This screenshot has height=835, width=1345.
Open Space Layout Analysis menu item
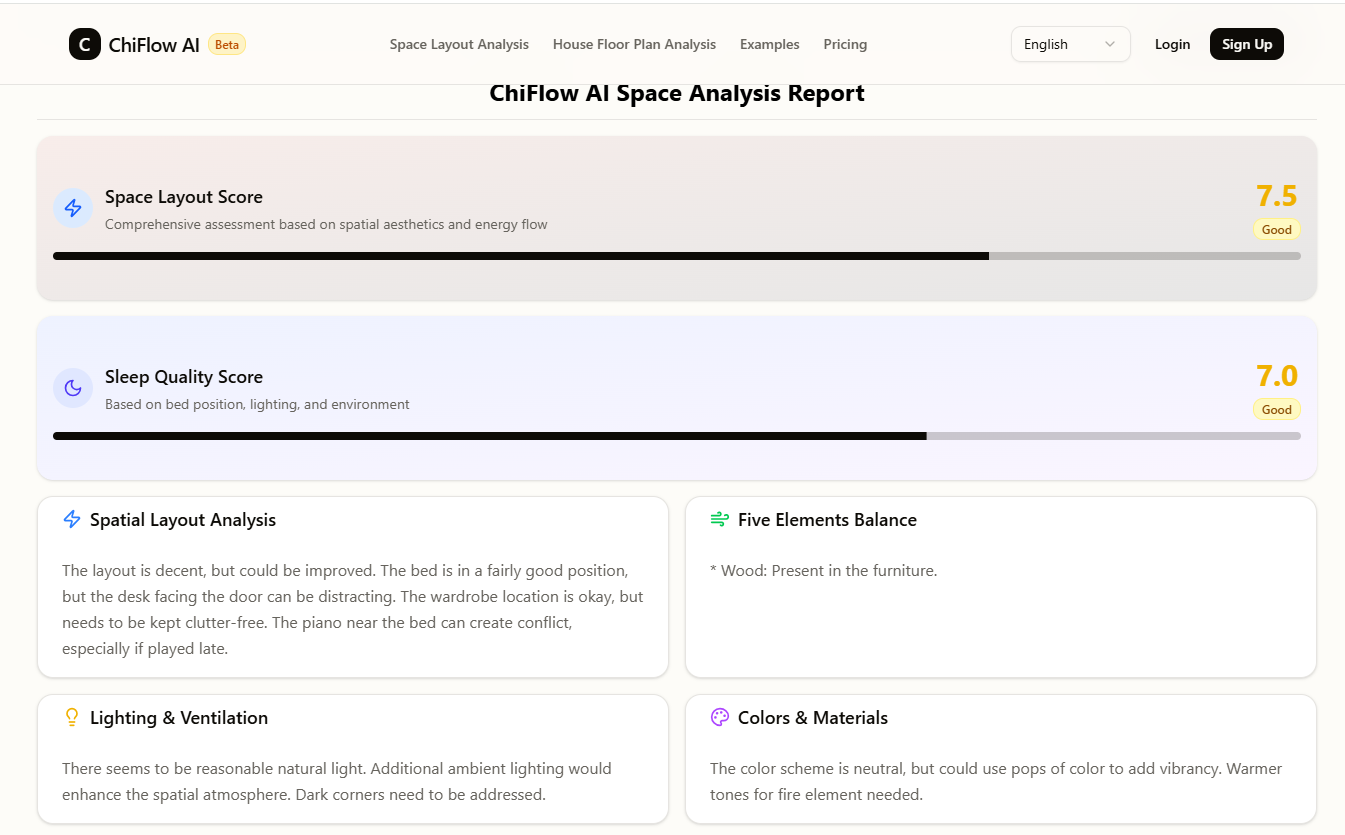click(459, 44)
